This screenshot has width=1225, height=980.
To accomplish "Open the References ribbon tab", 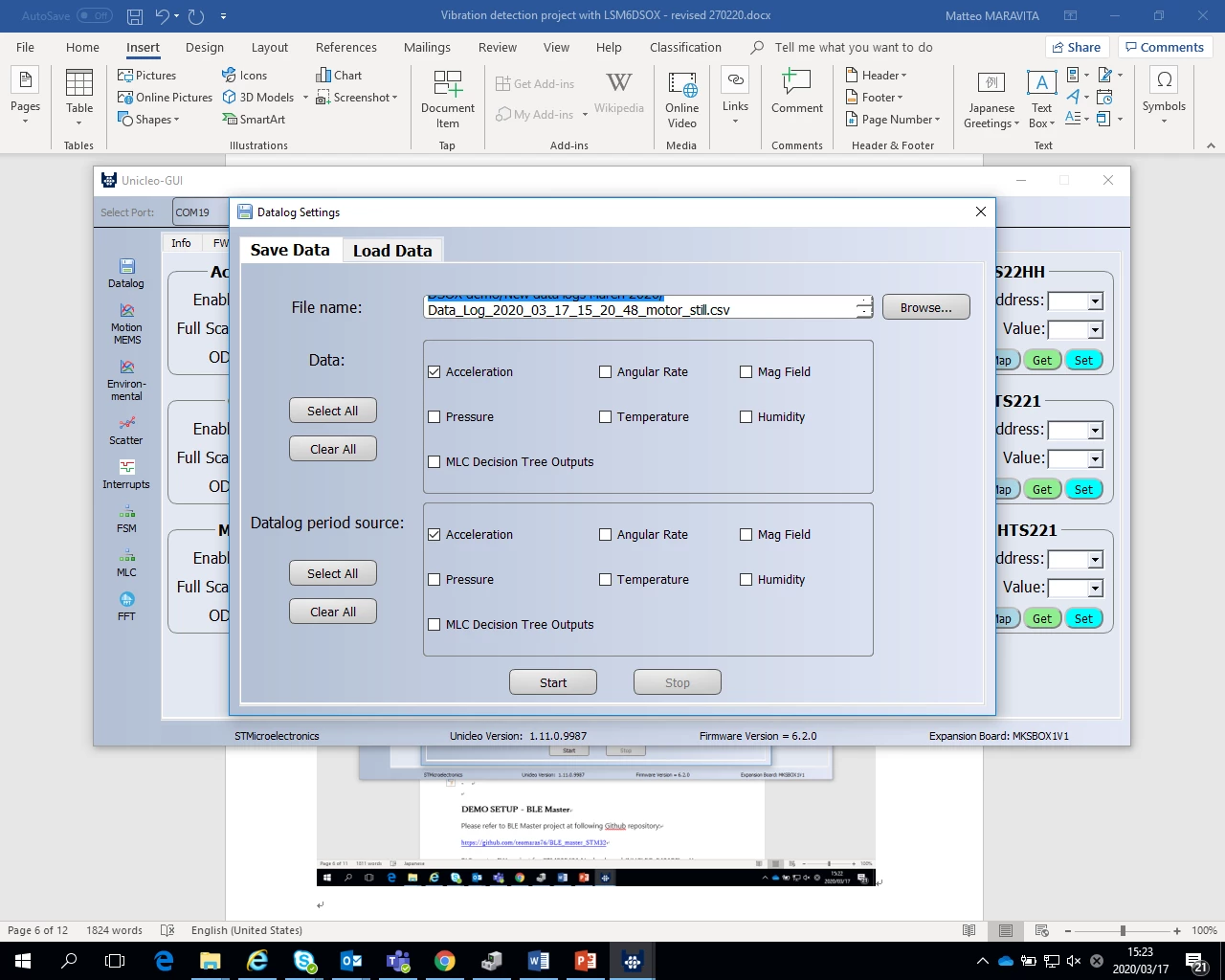I will click(346, 47).
